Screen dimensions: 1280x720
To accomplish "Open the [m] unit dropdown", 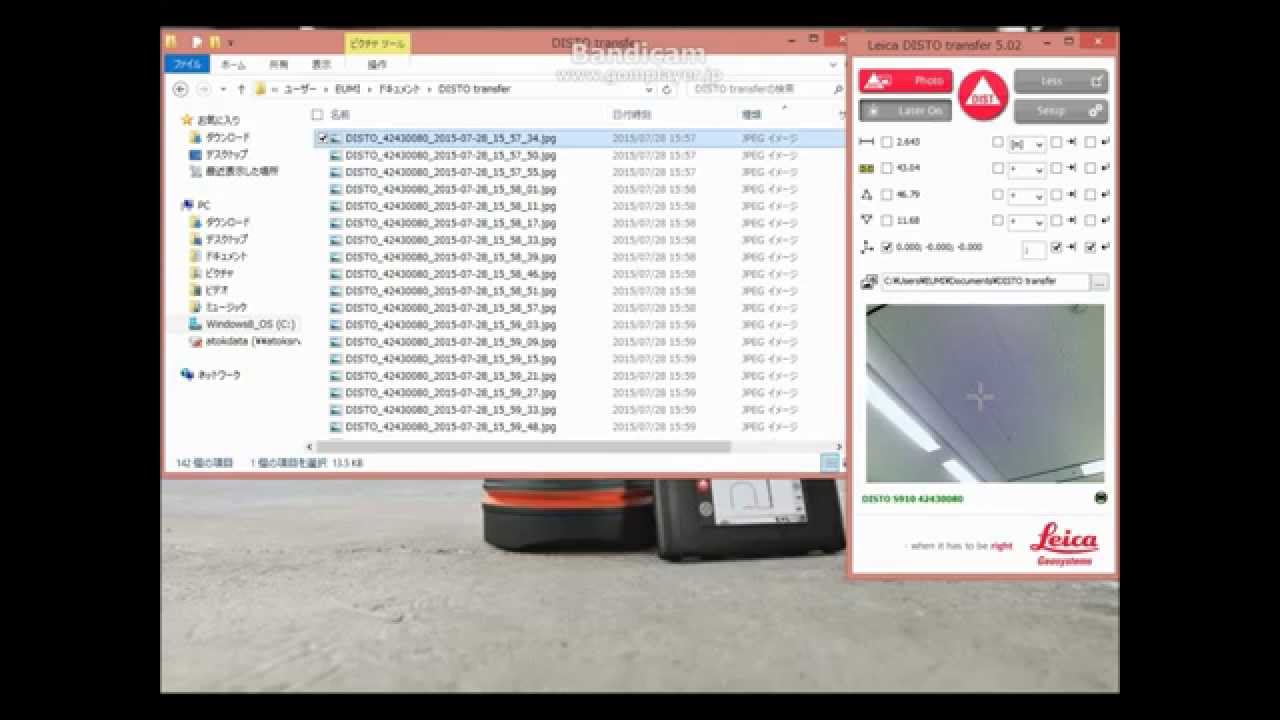I will [x=1026, y=144].
